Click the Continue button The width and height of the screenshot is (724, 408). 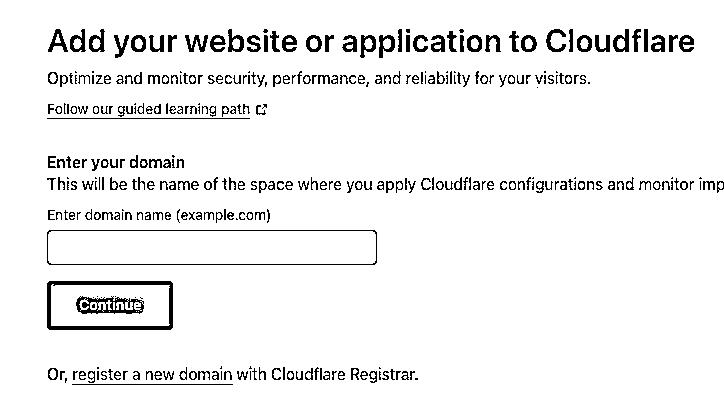110,306
